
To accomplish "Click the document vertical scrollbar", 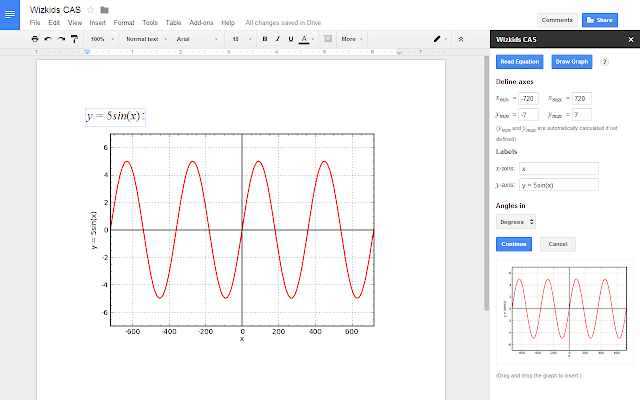I will pos(486,184).
